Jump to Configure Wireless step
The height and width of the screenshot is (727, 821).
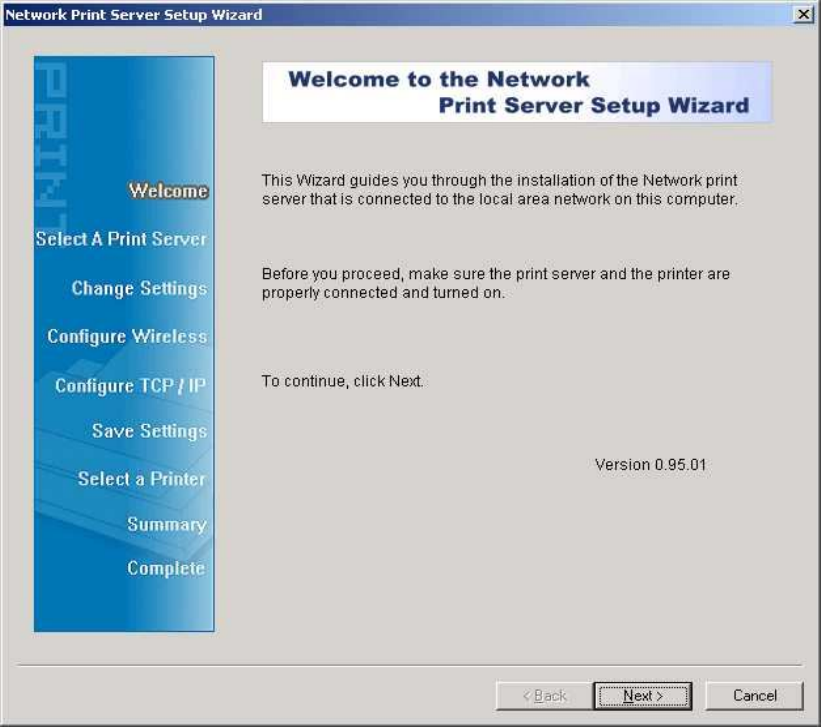tap(127, 336)
